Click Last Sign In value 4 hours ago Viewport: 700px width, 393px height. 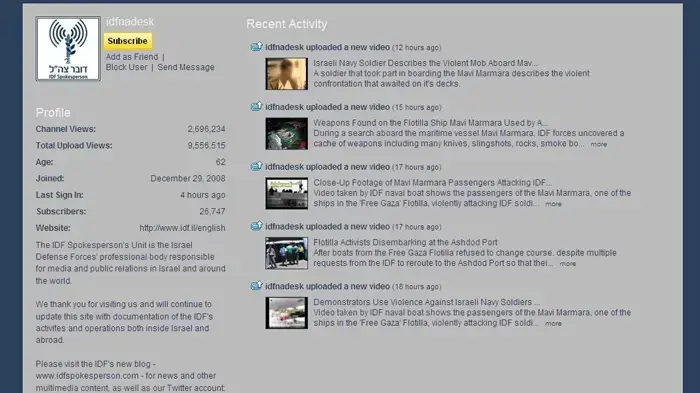coord(203,195)
